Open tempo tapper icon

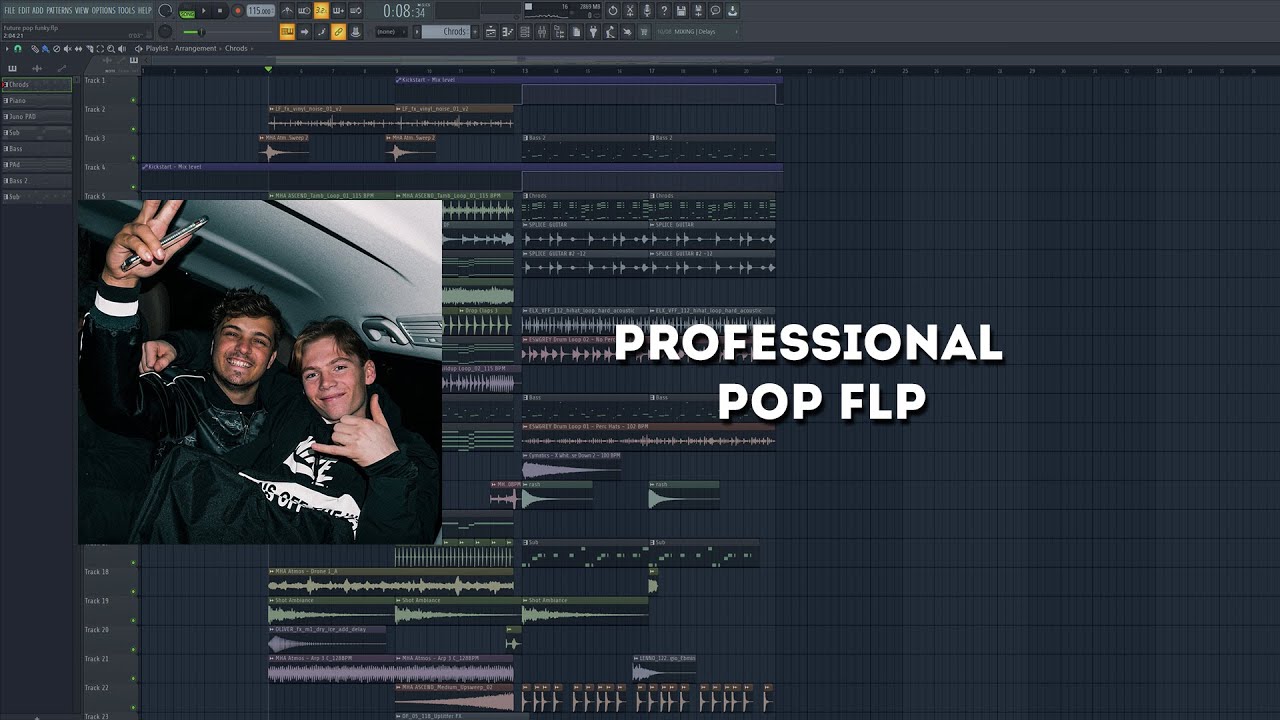[610, 32]
